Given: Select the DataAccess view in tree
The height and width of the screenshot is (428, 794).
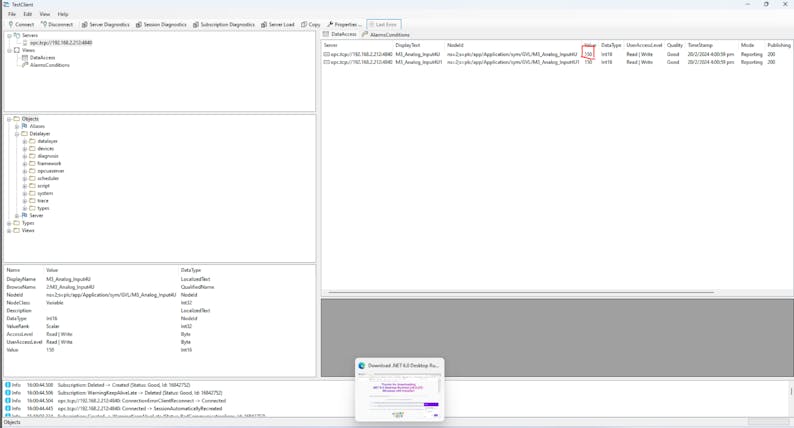Looking at the screenshot, I should click(x=42, y=58).
